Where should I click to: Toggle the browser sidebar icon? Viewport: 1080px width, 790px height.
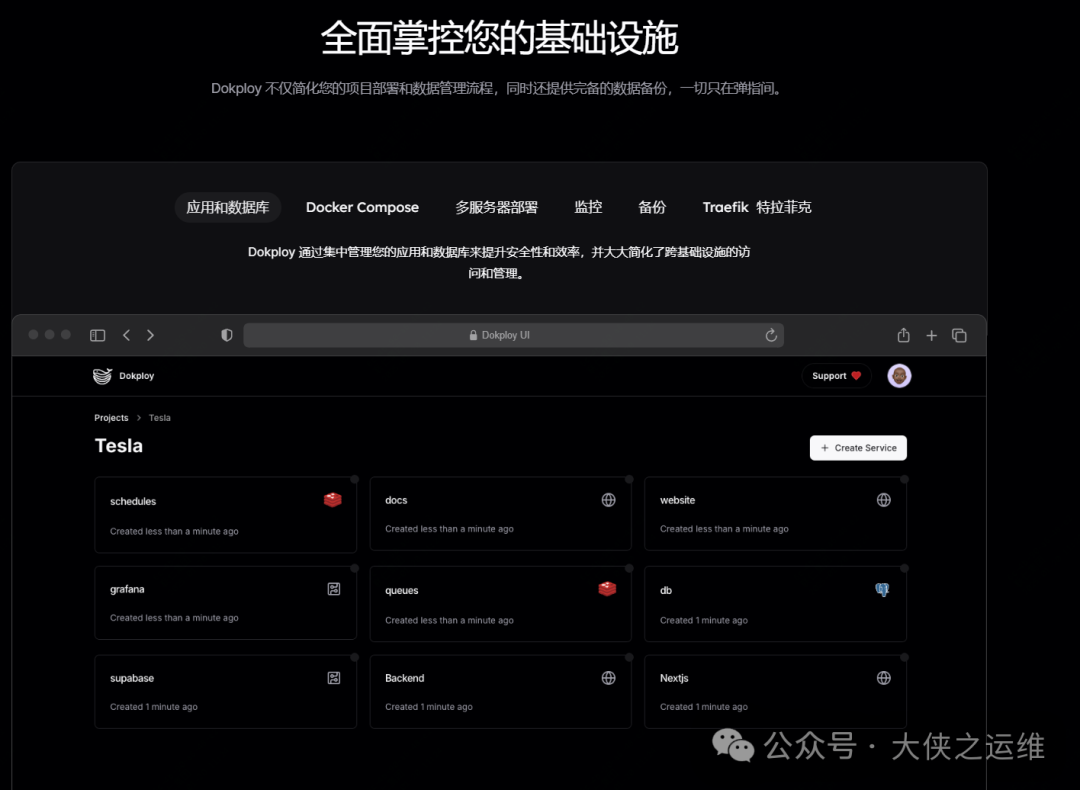click(x=98, y=335)
